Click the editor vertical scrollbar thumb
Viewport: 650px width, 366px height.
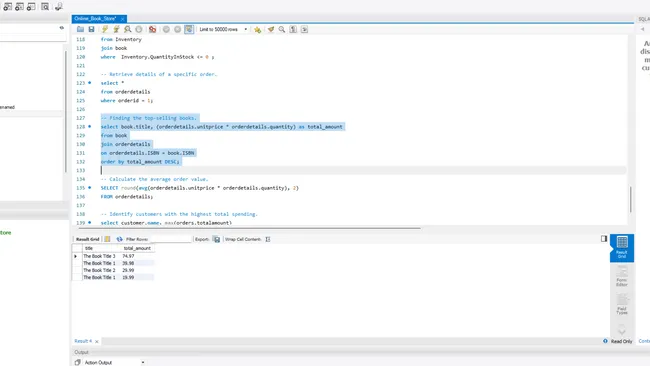click(x=631, y=199)
